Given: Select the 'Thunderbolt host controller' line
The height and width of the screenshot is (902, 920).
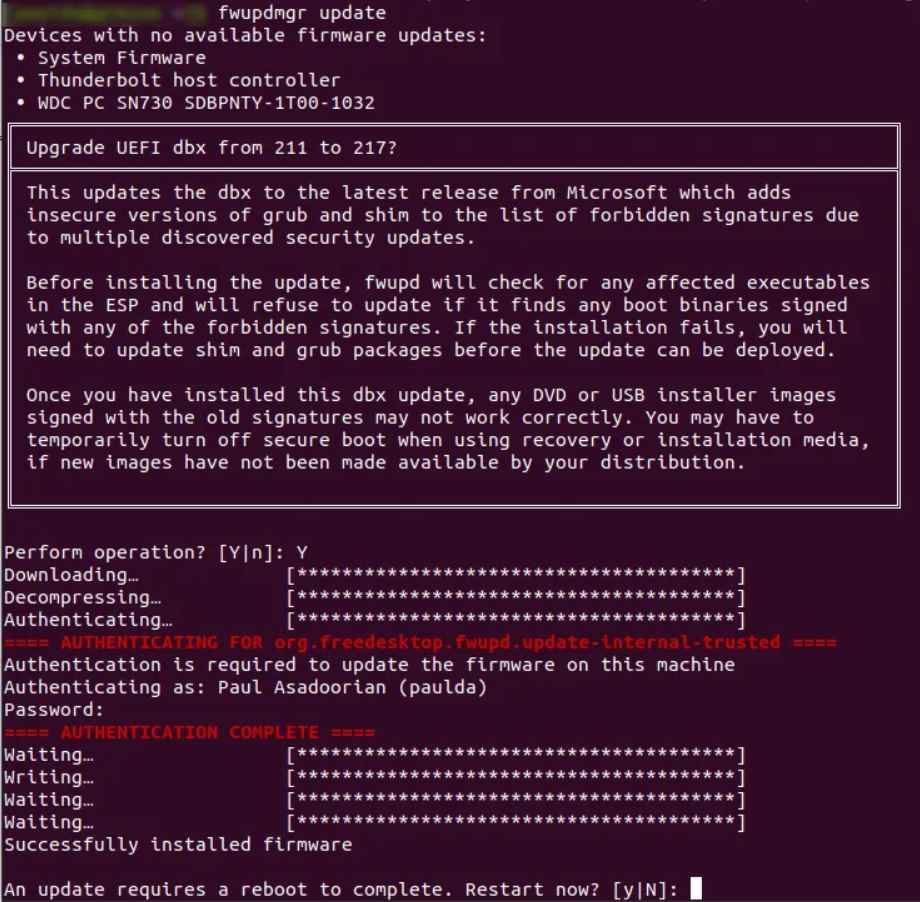Looking at the screenshot, I should coord(189,80).
